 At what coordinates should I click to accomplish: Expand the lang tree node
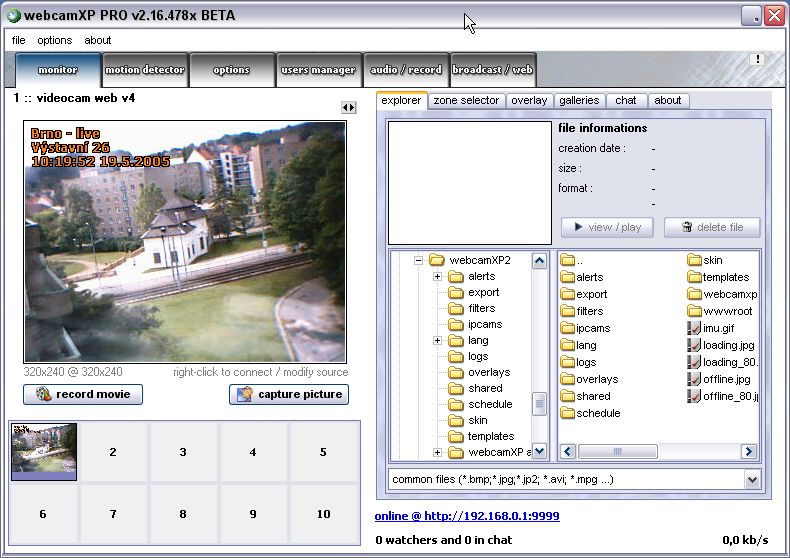pos(437,340)
